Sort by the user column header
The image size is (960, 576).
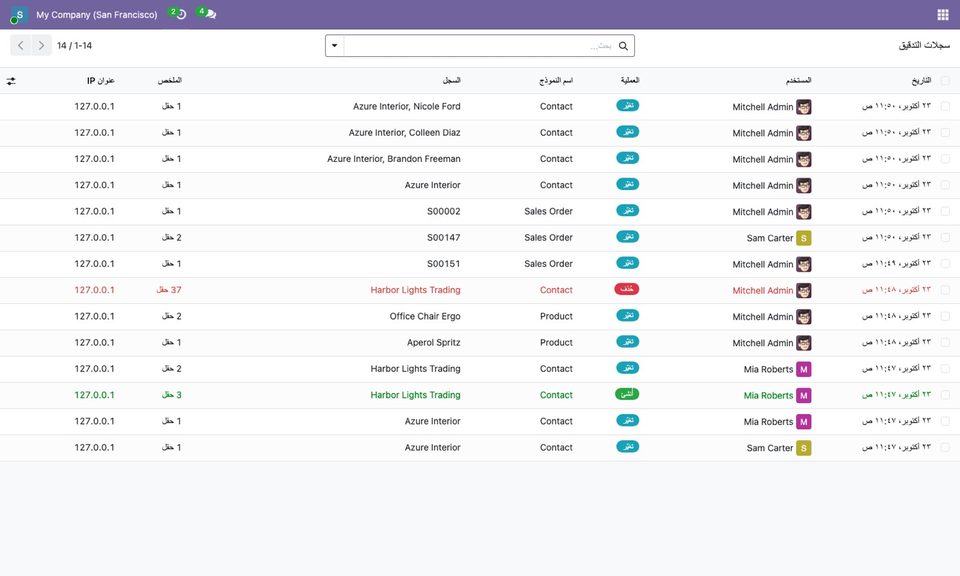(x=798, y=81)
